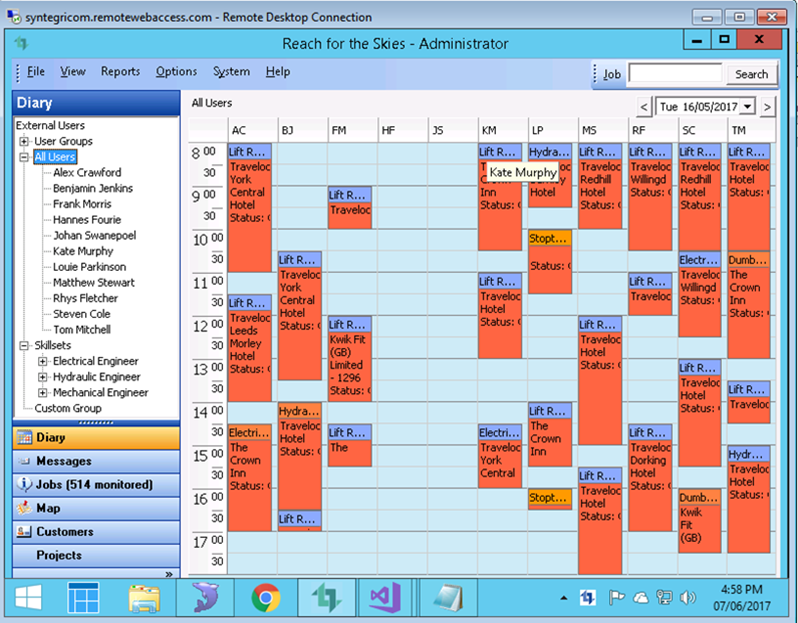Select FM's Kwik Fit (GB) Limited appointment
Screen dimensions: 798x623
tap(350, 359)
